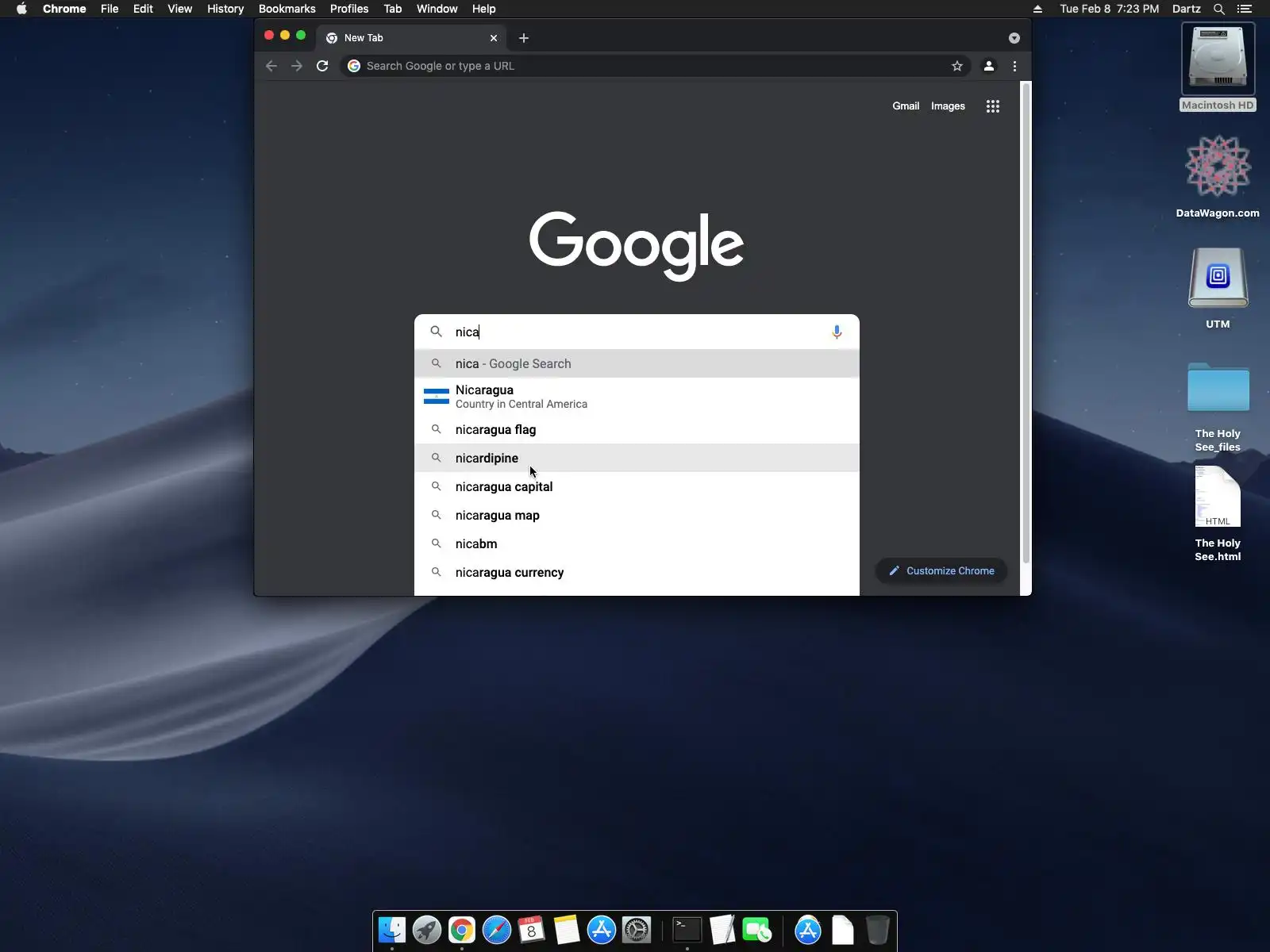Select "nica - Google Search" suggestion
The image size is (1270, 952).
(x=637, y=363)
